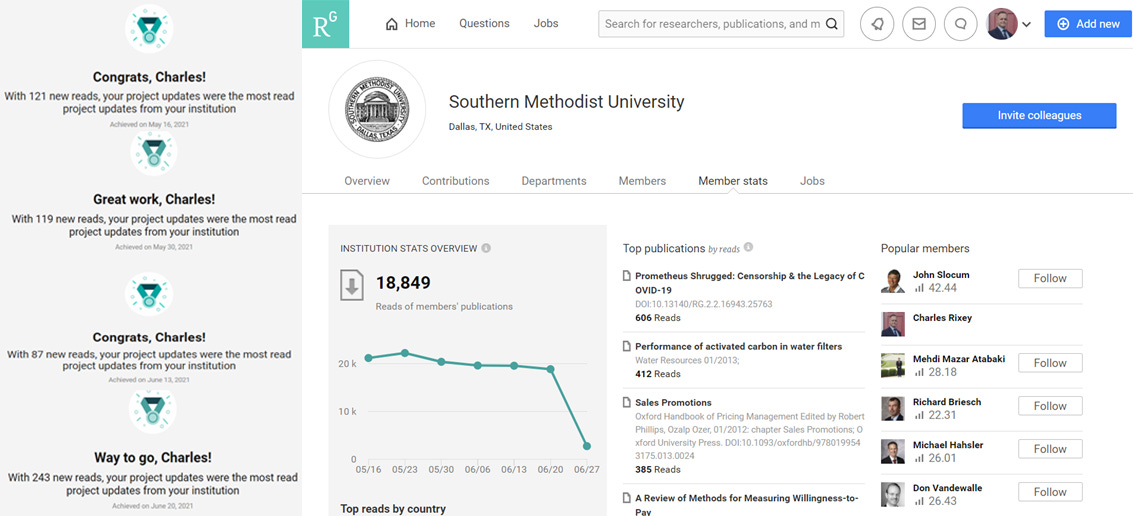The height and width of the screenshot is (516, 1133).
Task: Click the info icon beside Top publications
Action: tap(749, 247)
